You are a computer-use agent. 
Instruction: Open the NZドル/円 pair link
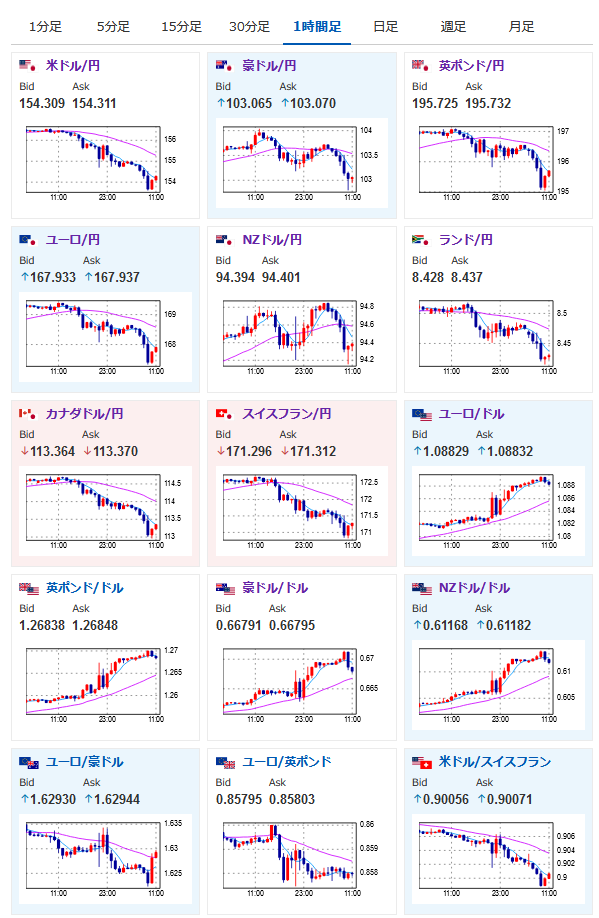pyautogui.click(x=272, y=239)
